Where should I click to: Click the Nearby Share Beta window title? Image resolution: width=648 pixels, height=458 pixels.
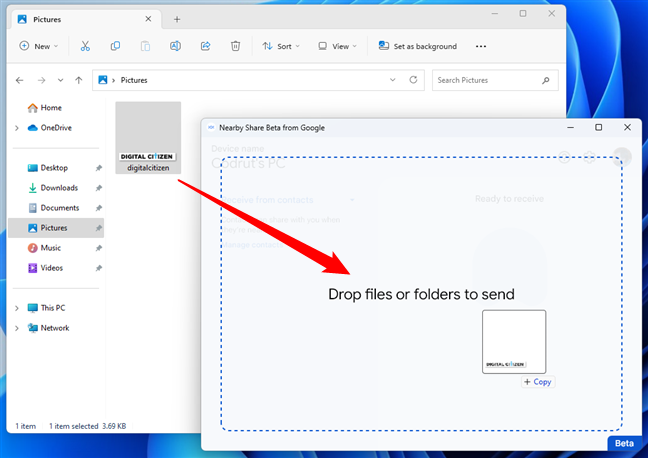[272, 128]
